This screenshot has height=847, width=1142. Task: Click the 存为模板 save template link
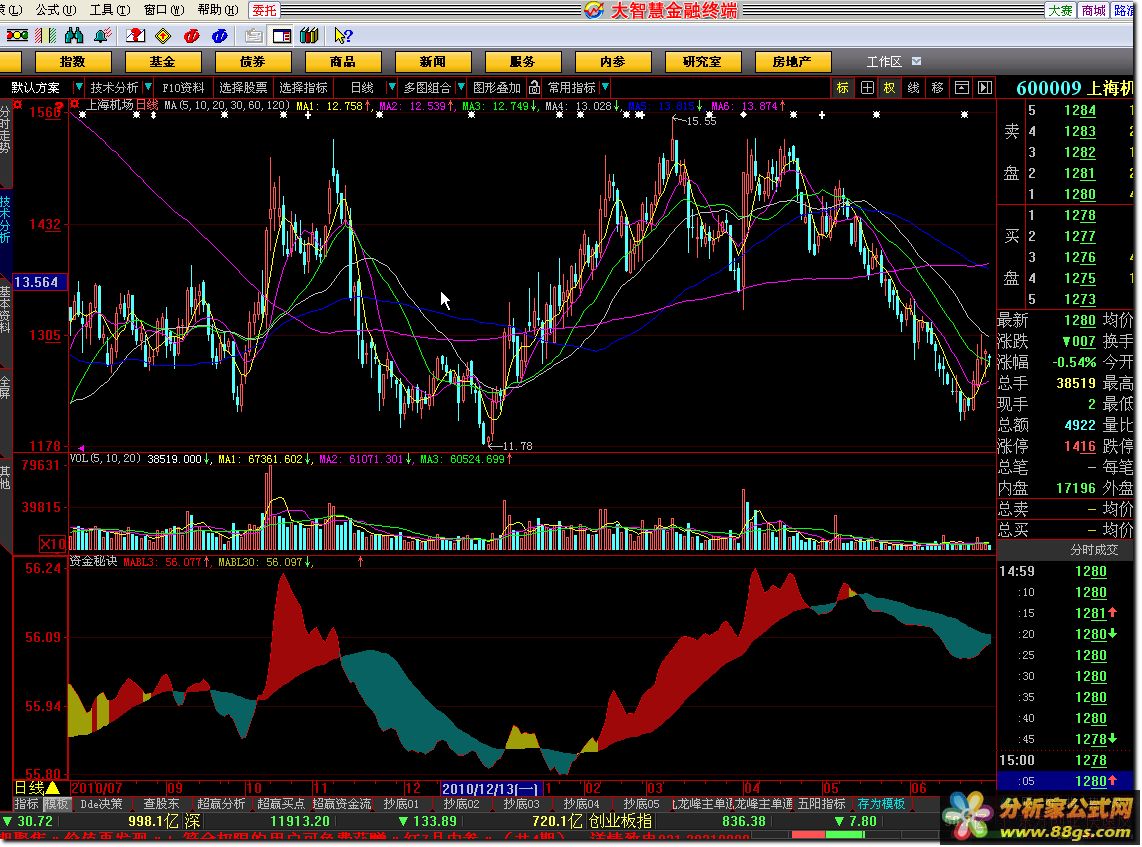pos(881,803)
